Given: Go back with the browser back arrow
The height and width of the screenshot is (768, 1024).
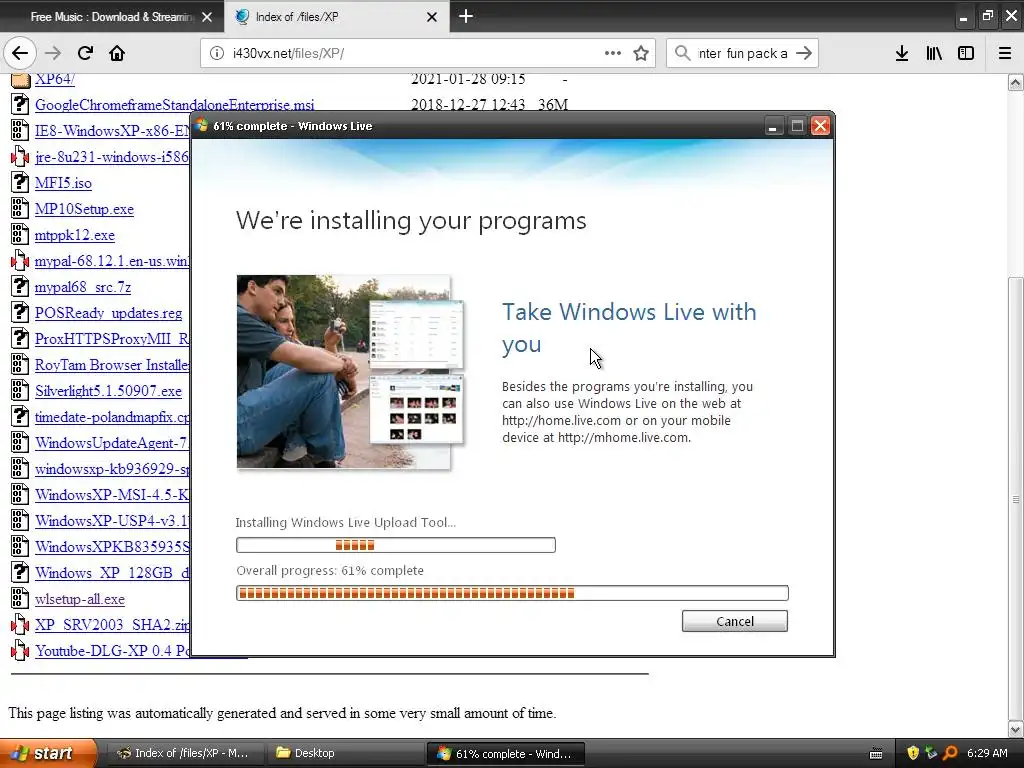Looking at the screenshot, I should 20,53.
